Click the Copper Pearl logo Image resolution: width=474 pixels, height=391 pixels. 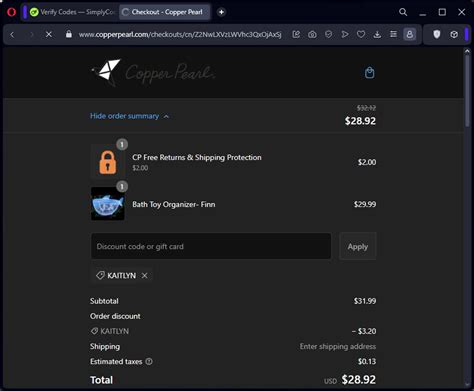pyautogui.click(x=153, y=72)
